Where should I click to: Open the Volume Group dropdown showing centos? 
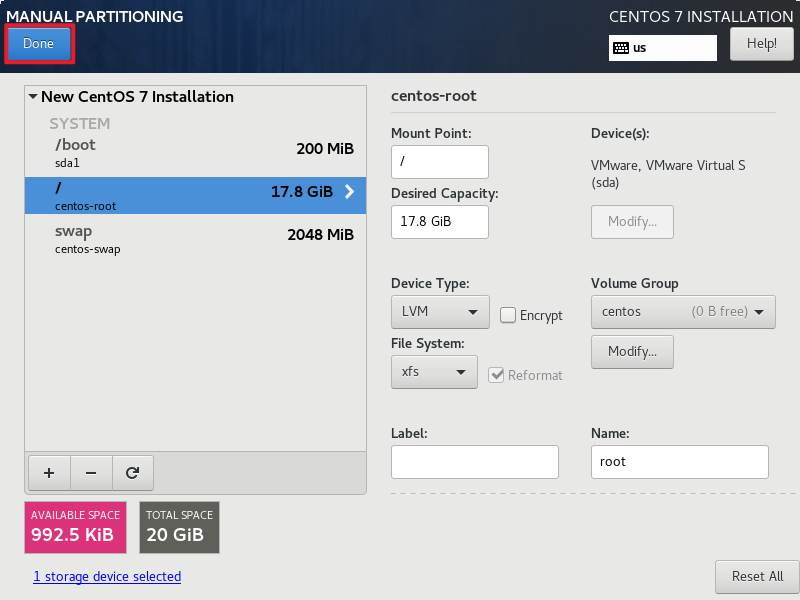(683, 311)
